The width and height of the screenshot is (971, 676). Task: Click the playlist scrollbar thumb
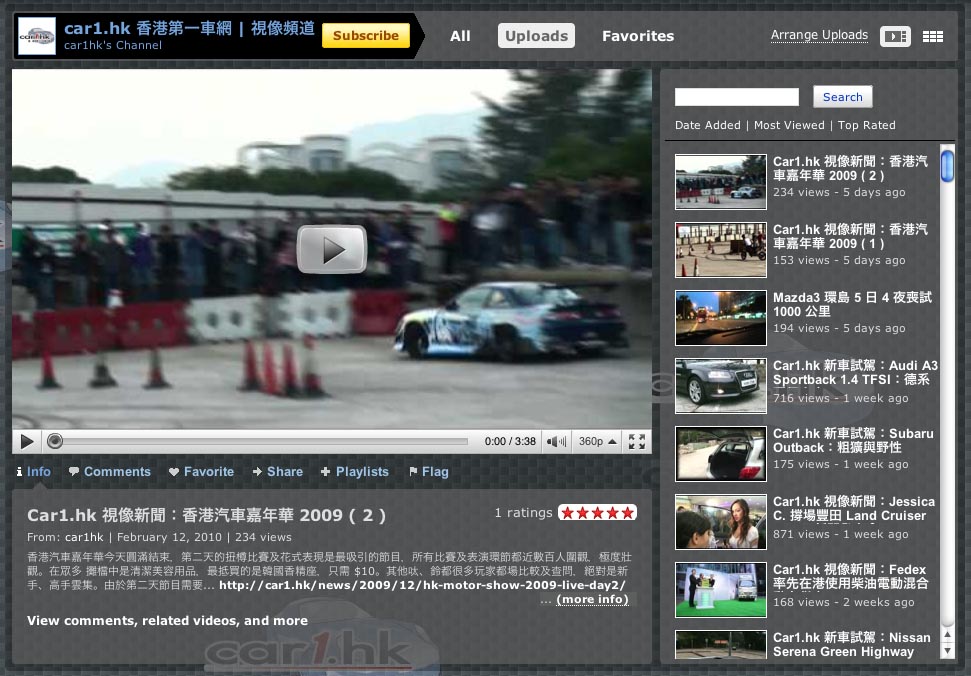tap(947, 165)
